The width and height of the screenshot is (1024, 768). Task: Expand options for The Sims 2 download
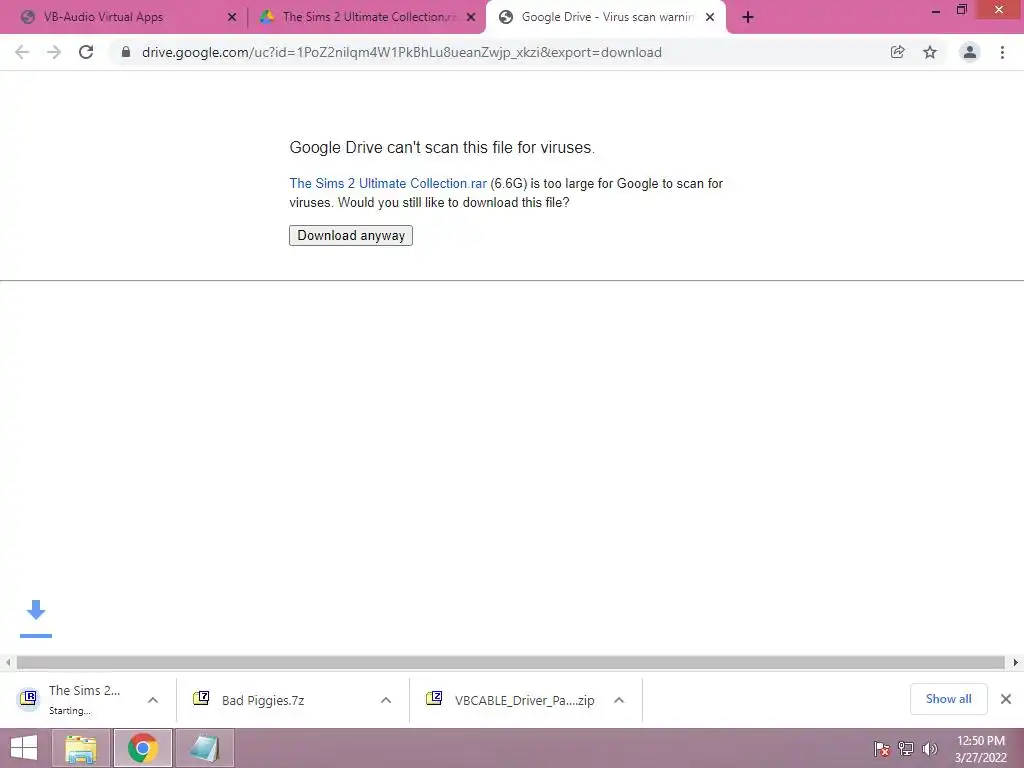click(153, 700)
